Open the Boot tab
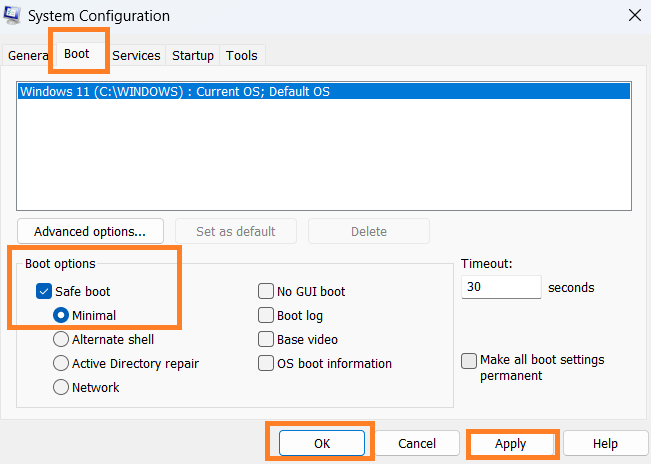Viewport: 651px width, 464px height. (77, 54)
